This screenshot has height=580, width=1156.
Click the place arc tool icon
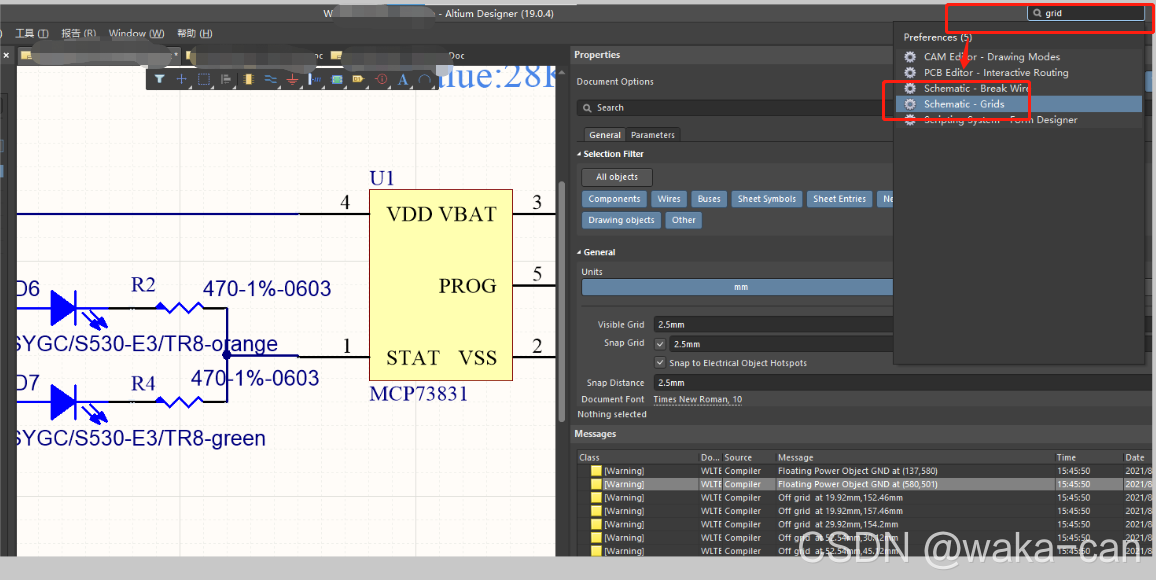pyautogui.click(x=425, y=79)
